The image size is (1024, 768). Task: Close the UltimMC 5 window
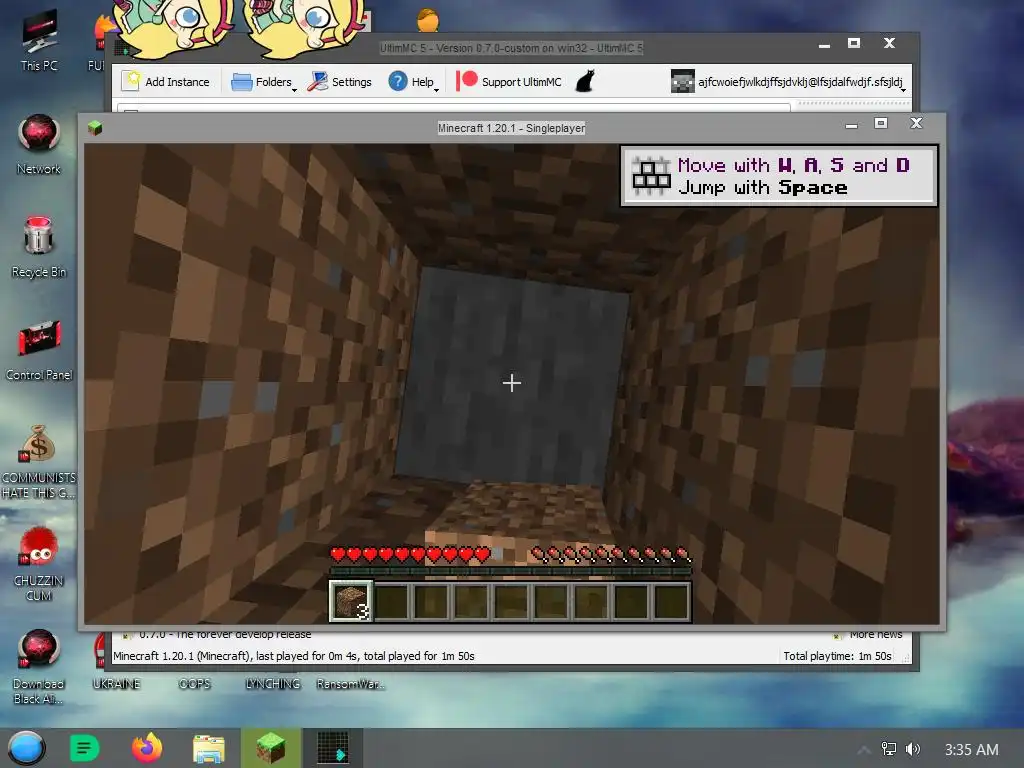point(889,43)
